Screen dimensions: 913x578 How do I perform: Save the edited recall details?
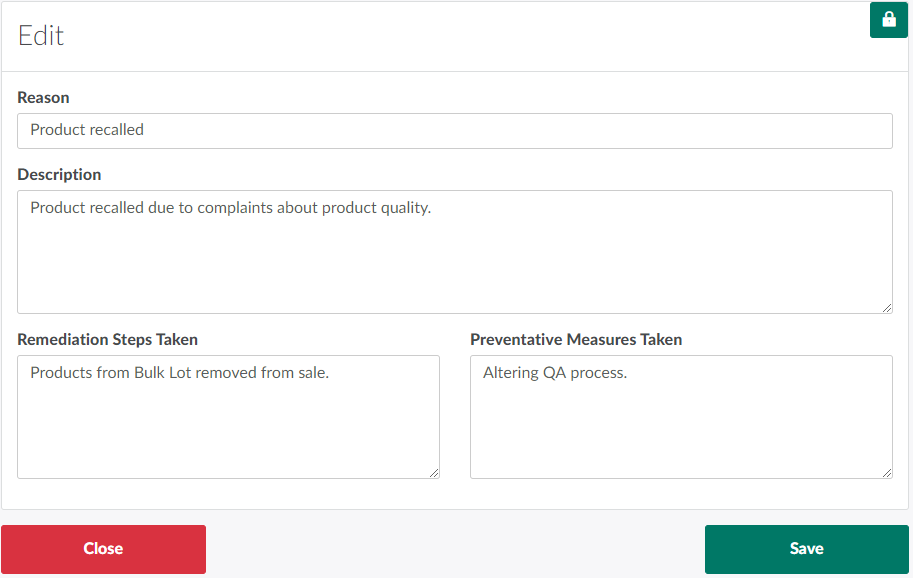coord(806,549)
